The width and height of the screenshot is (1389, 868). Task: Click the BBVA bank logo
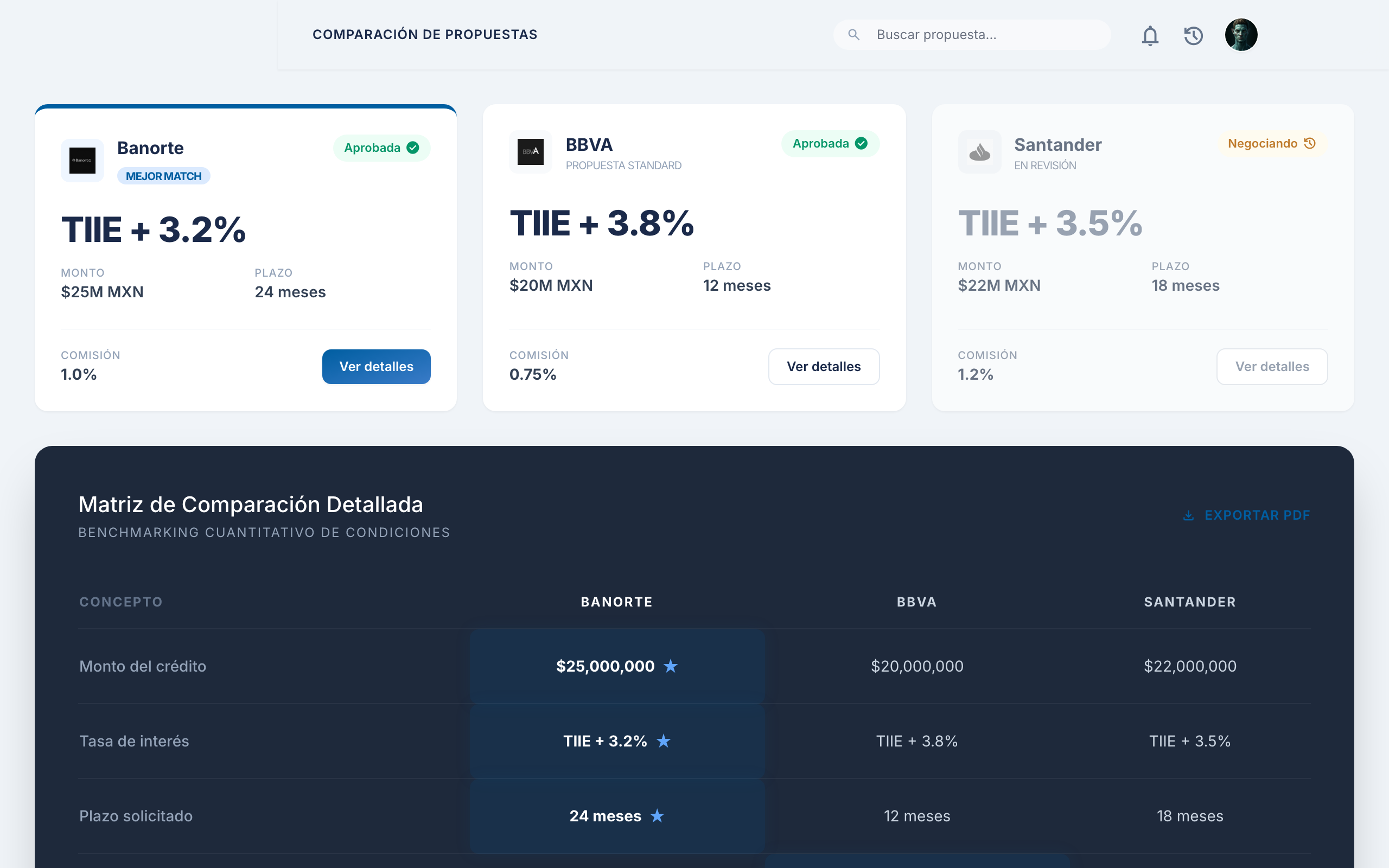530,152
